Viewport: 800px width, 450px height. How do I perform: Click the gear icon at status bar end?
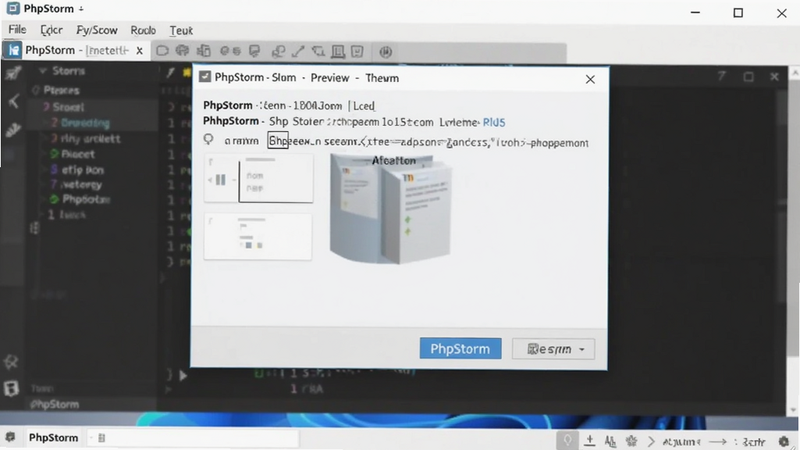pyautogui.click(x=784, y=441)
